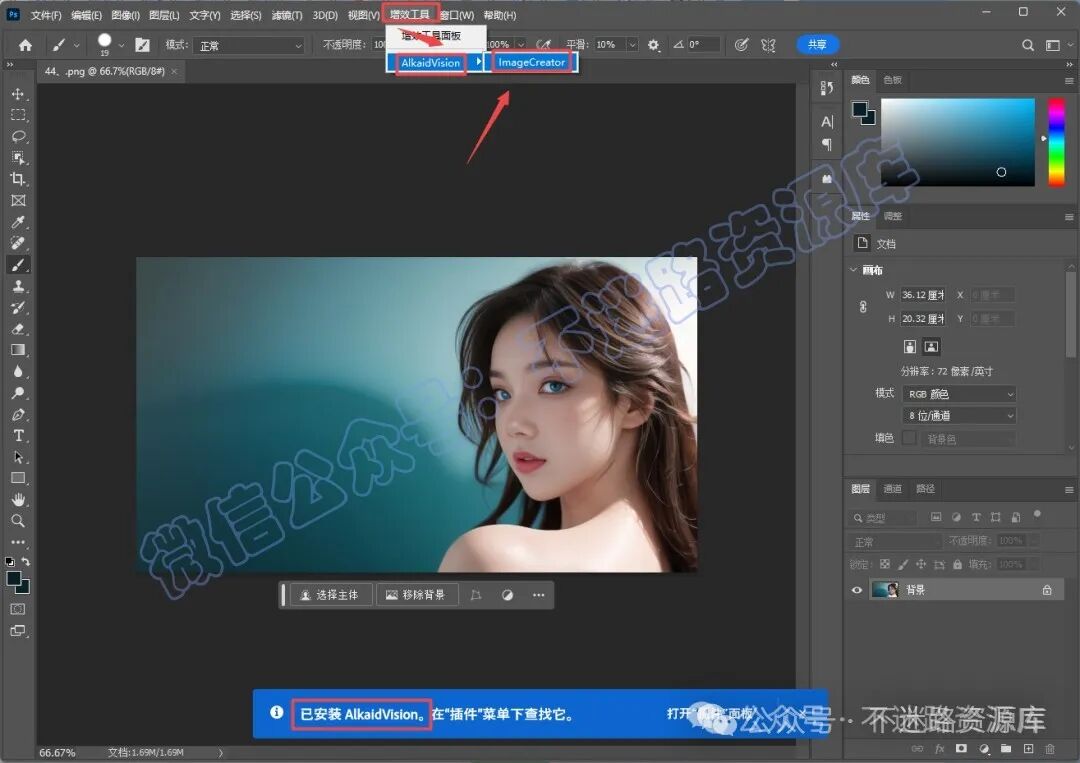
Task: Set canvas orientation to portrait
Action: (x=910, y=346)
